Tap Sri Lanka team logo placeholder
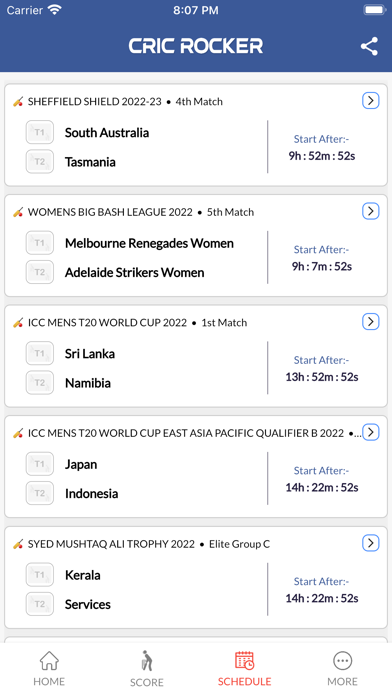Screen dimensions: 392x696 click(x=40, y=353)
